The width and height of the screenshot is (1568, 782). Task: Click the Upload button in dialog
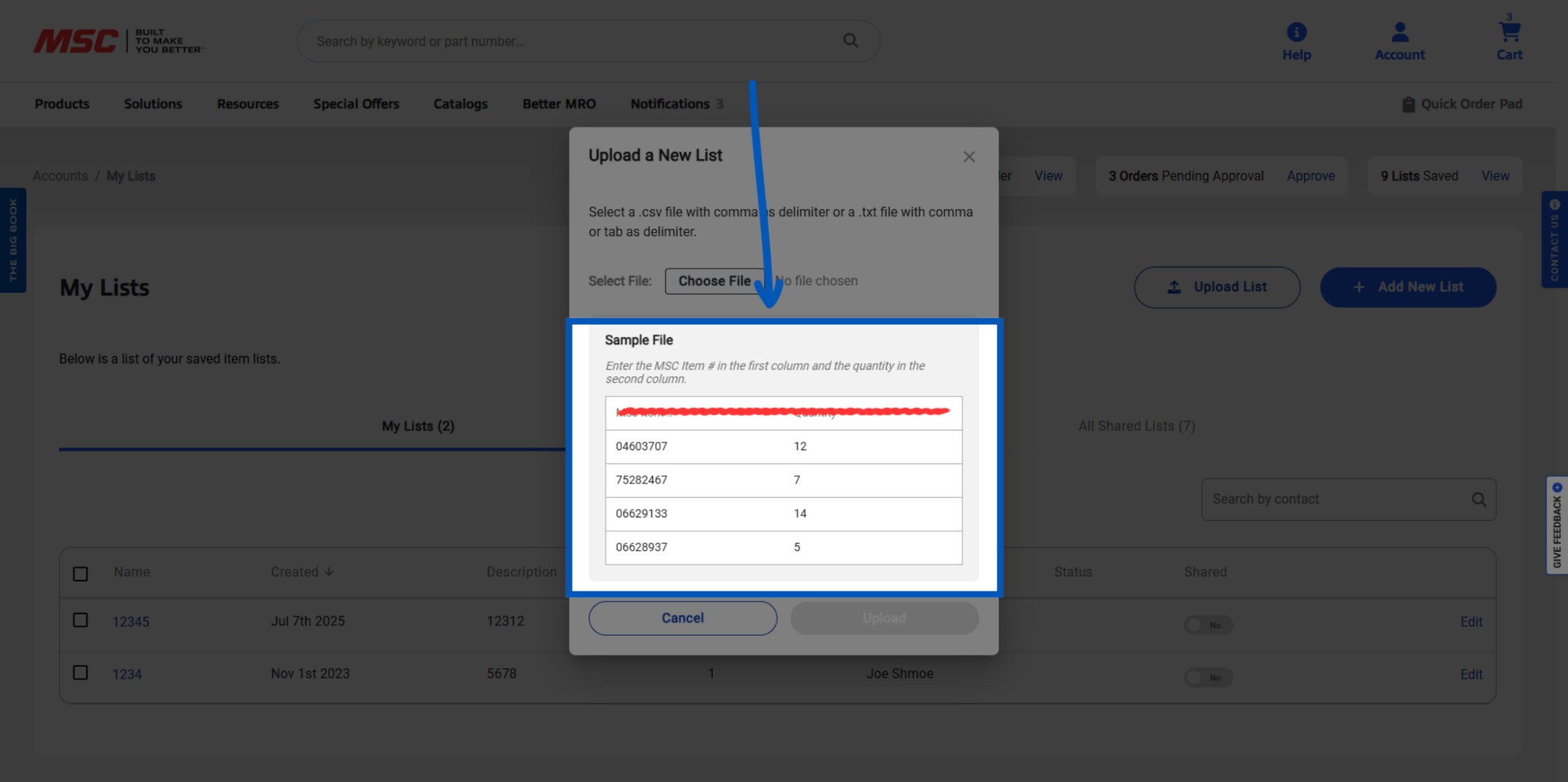(x=885, y=618)
